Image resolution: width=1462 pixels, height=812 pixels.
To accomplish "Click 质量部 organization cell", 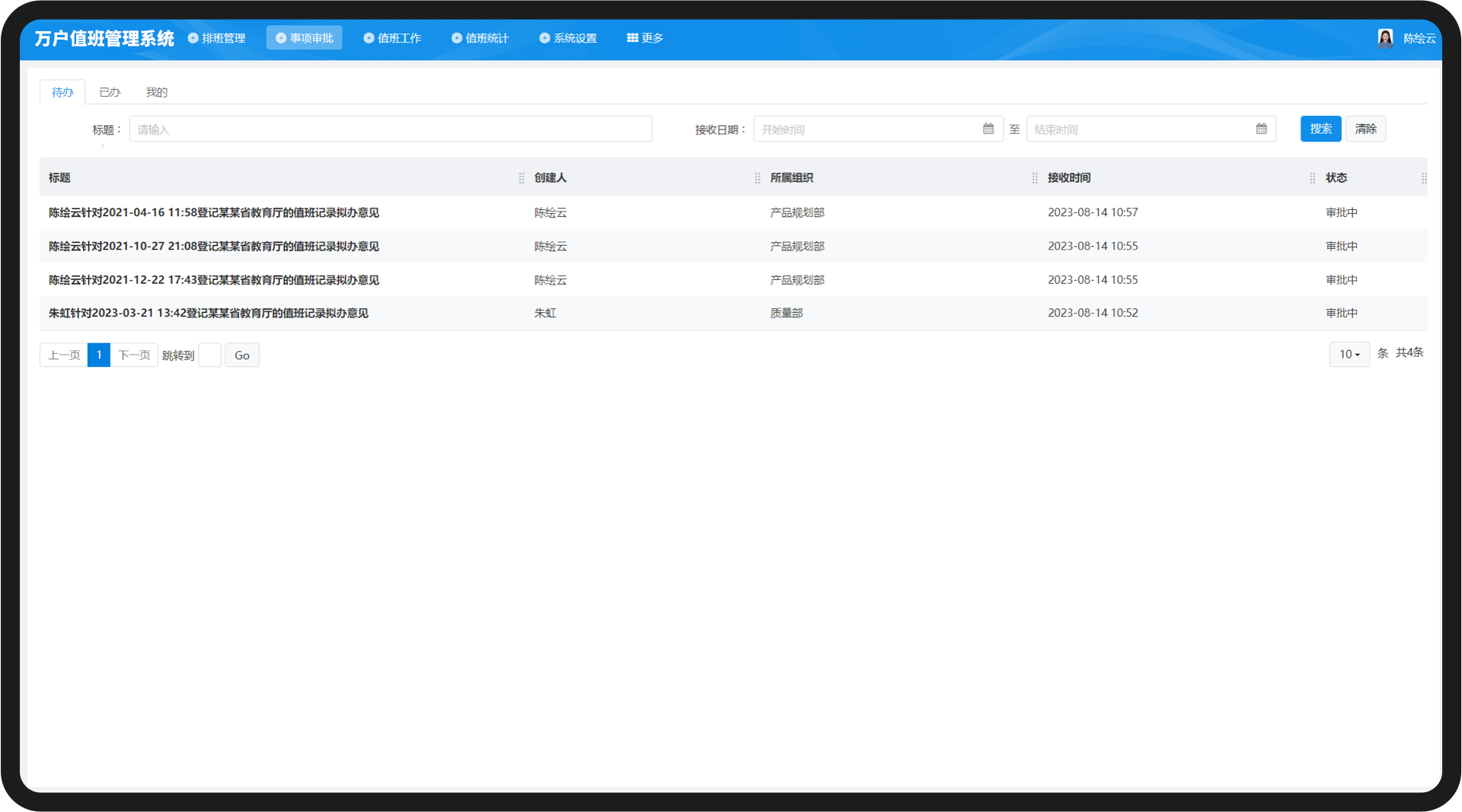I will (x=787, y=313).
